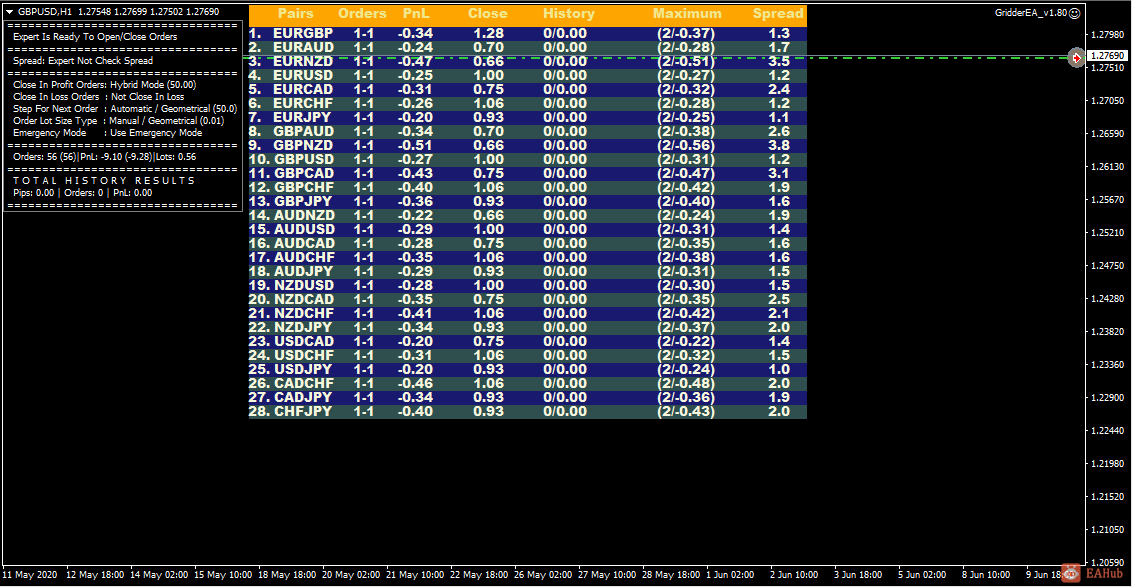The height and width of the screenshot is (588, 1132).
Task: Select the GBPCAD pair name
Action: [x=304, y=173]
